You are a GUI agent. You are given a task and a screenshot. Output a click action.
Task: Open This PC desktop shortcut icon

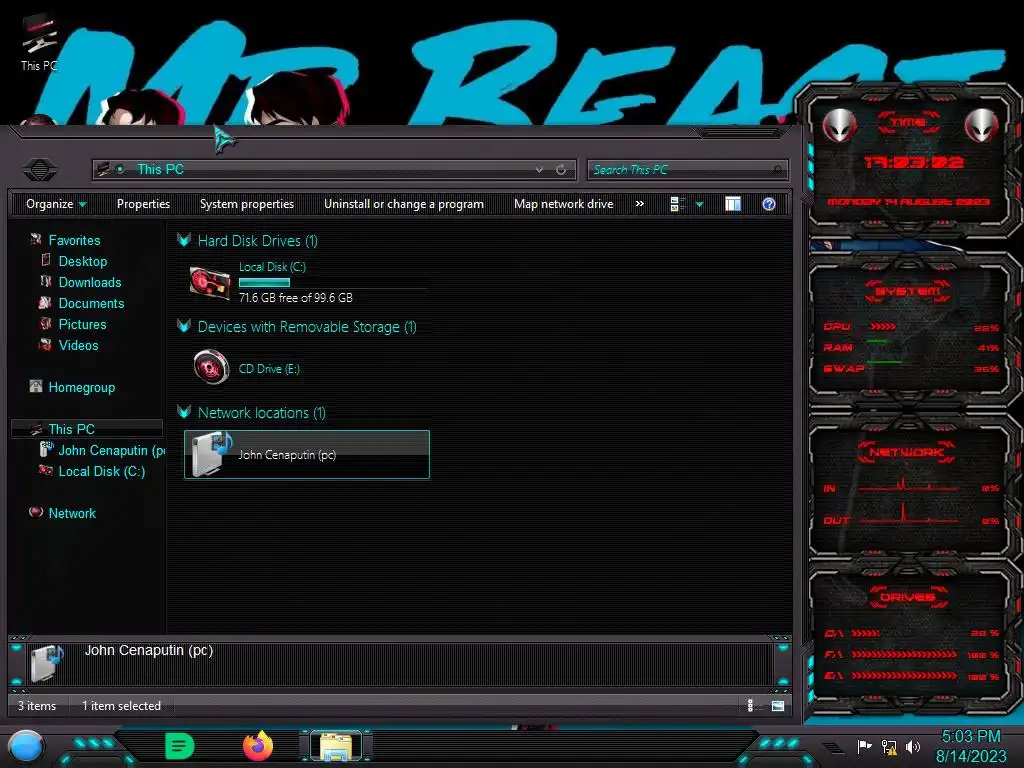coord(38,43)
